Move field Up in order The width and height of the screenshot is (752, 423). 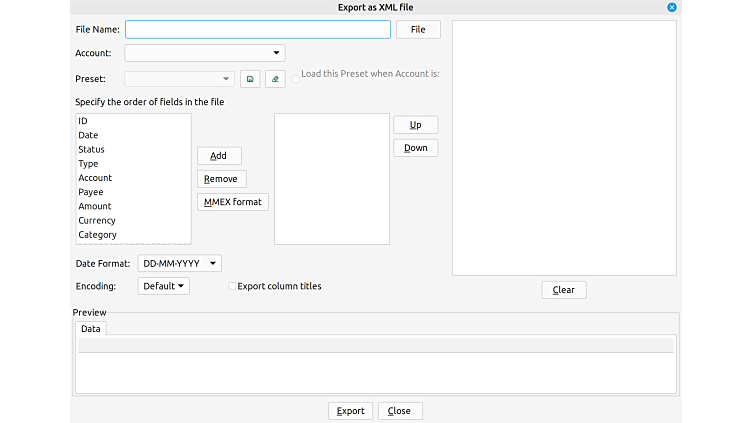click(x=415, y=125)
